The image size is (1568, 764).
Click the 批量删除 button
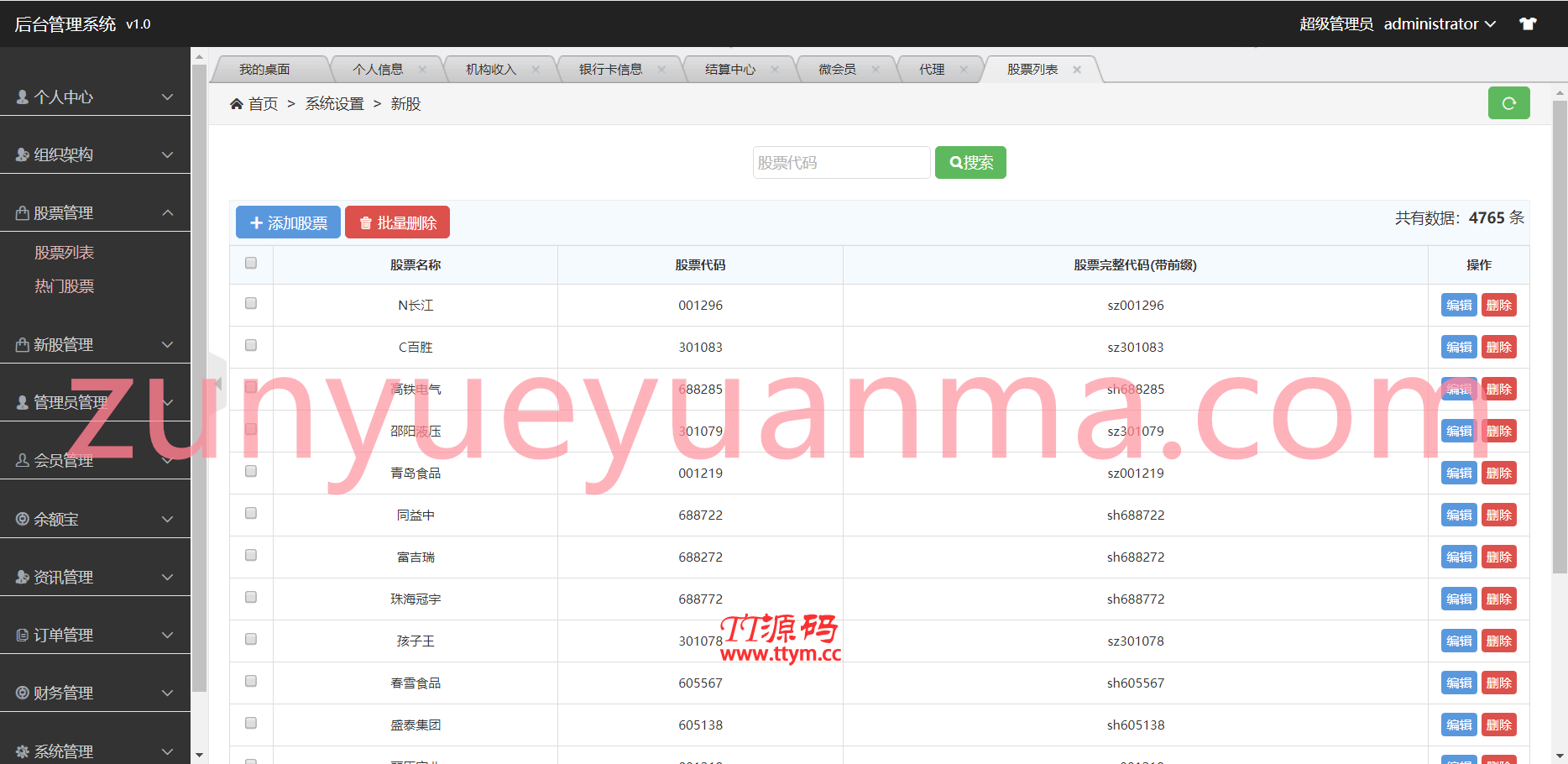(397, 222)
